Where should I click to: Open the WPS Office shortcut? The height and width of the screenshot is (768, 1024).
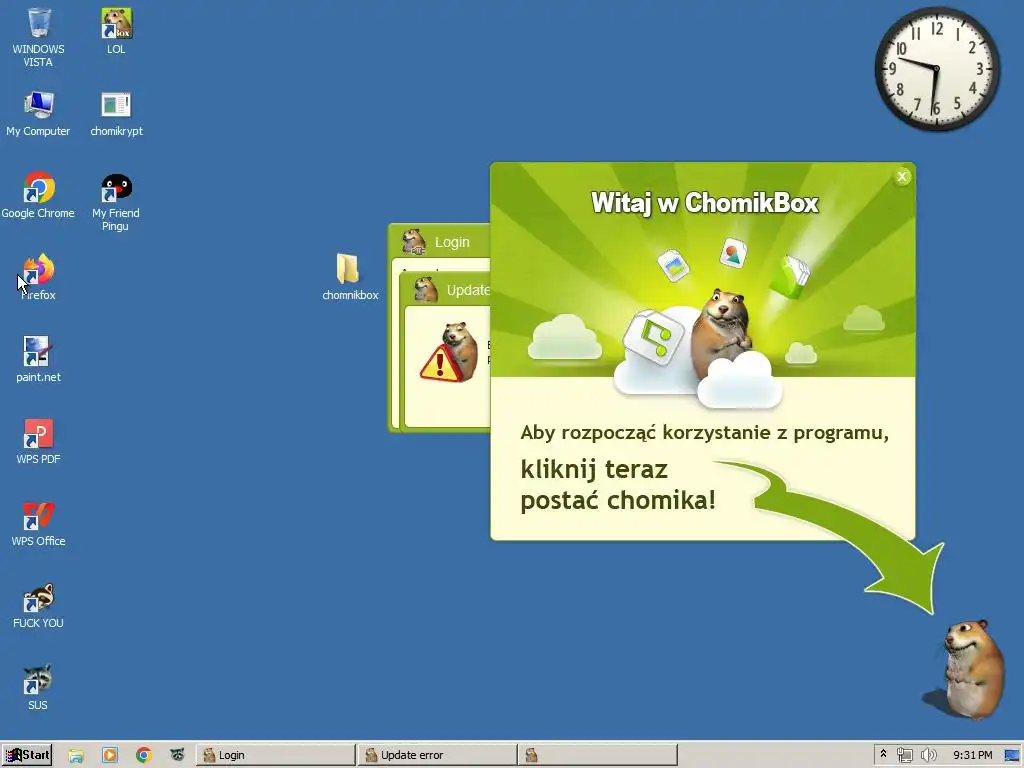click(x=38, y=523)
